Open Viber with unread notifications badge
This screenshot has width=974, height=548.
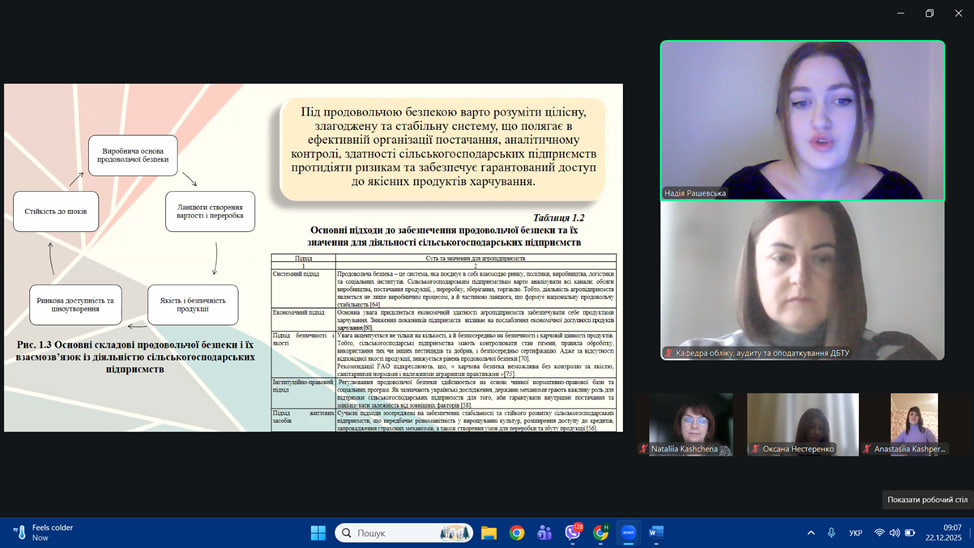(573, 533)
